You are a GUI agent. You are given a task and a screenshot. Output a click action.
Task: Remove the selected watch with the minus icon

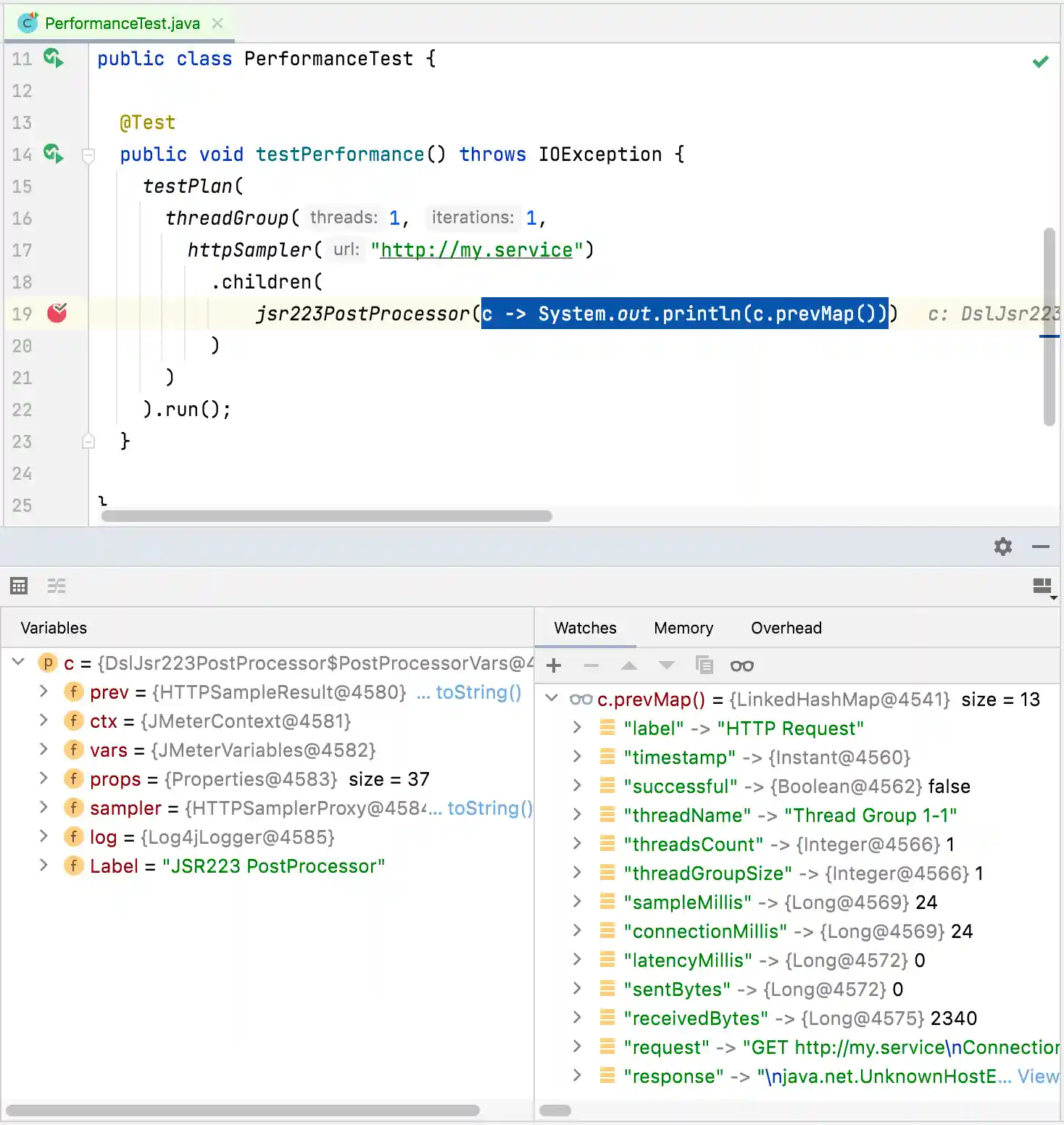[591, 665]
